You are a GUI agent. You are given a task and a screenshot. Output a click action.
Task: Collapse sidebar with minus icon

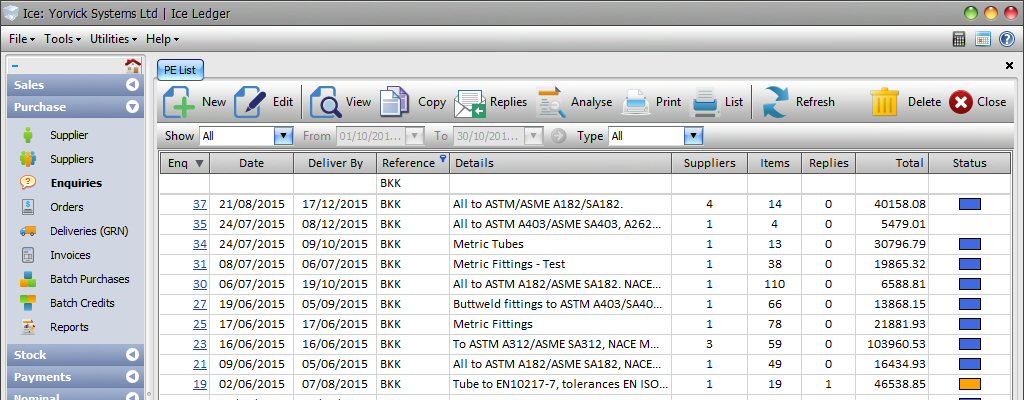tap(15, 65)
